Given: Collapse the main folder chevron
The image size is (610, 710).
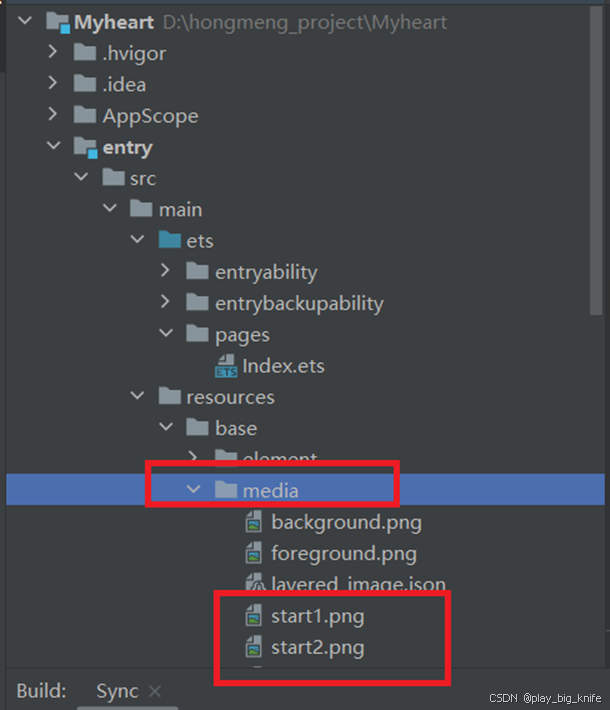Looking at the screenshot, I should tap(110, 208).
